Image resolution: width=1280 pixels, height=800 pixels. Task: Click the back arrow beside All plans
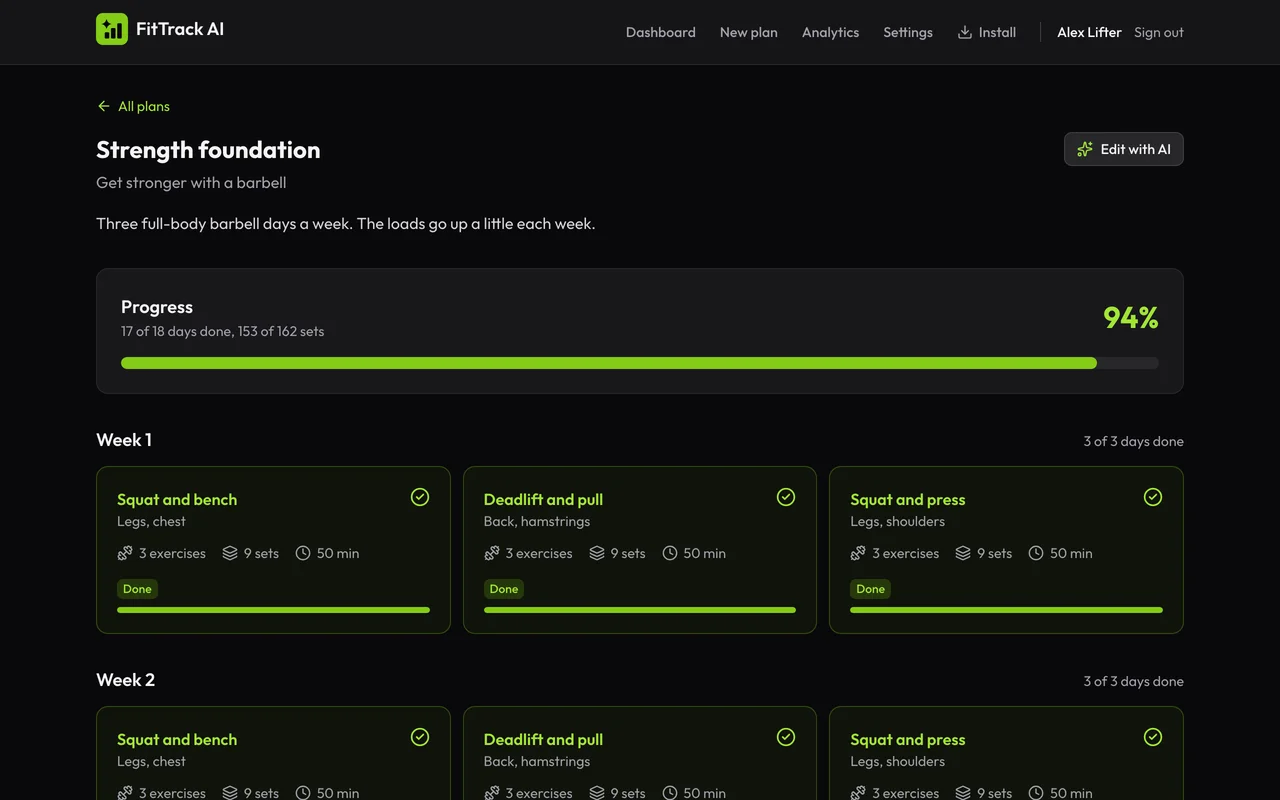click(x=104, y=106)
